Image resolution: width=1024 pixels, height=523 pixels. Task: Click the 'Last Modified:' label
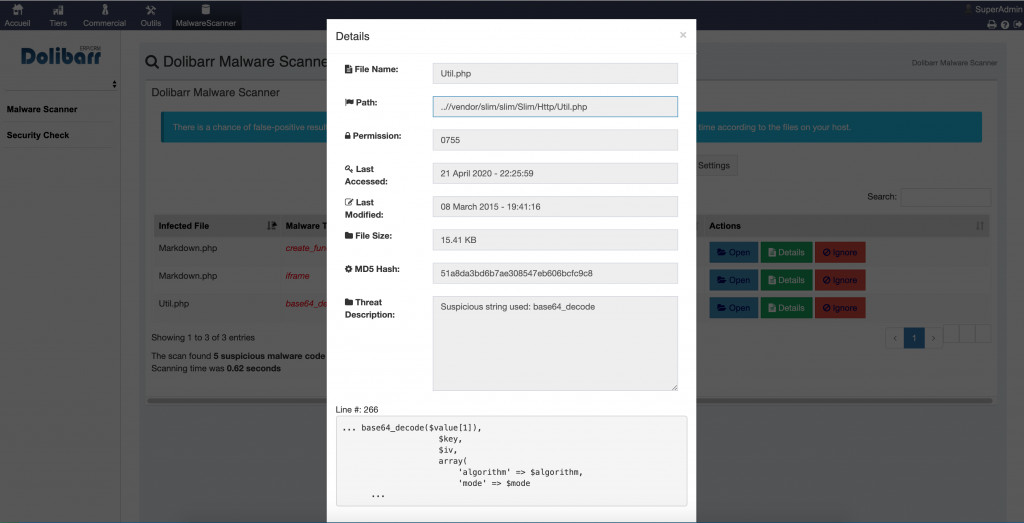(x=364, y=208)
